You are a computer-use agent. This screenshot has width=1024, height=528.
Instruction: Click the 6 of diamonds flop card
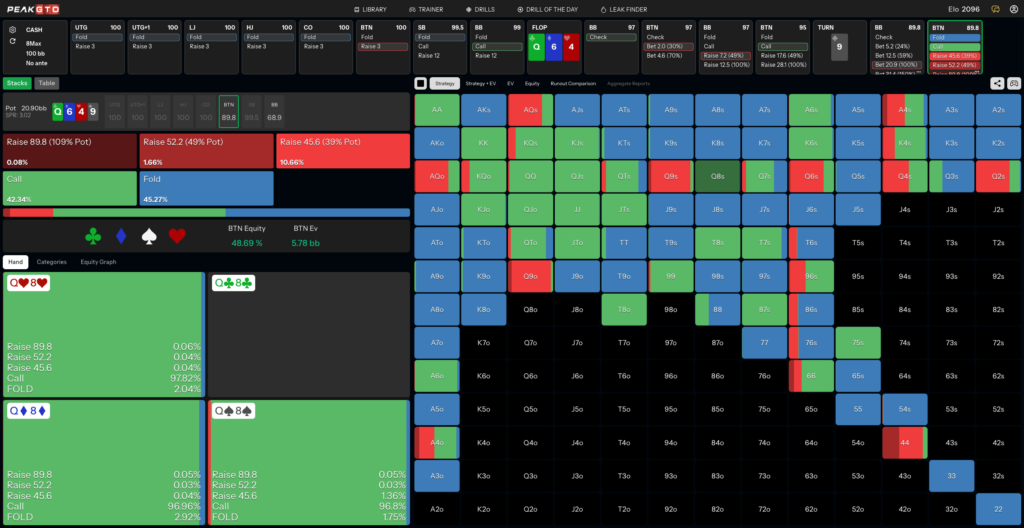554,48
